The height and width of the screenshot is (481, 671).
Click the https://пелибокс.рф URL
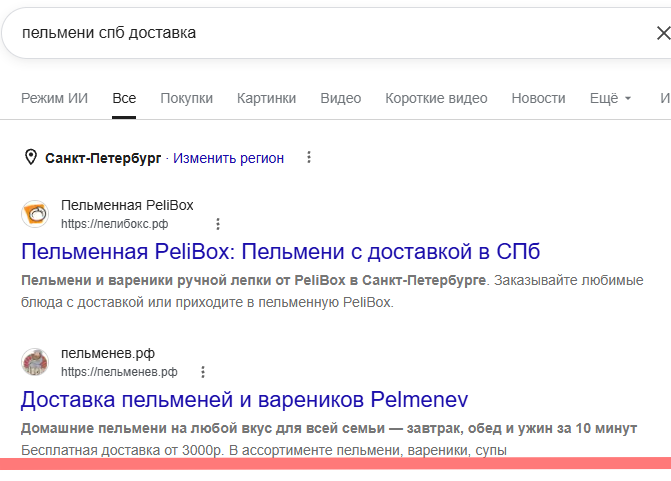(115, 224)
